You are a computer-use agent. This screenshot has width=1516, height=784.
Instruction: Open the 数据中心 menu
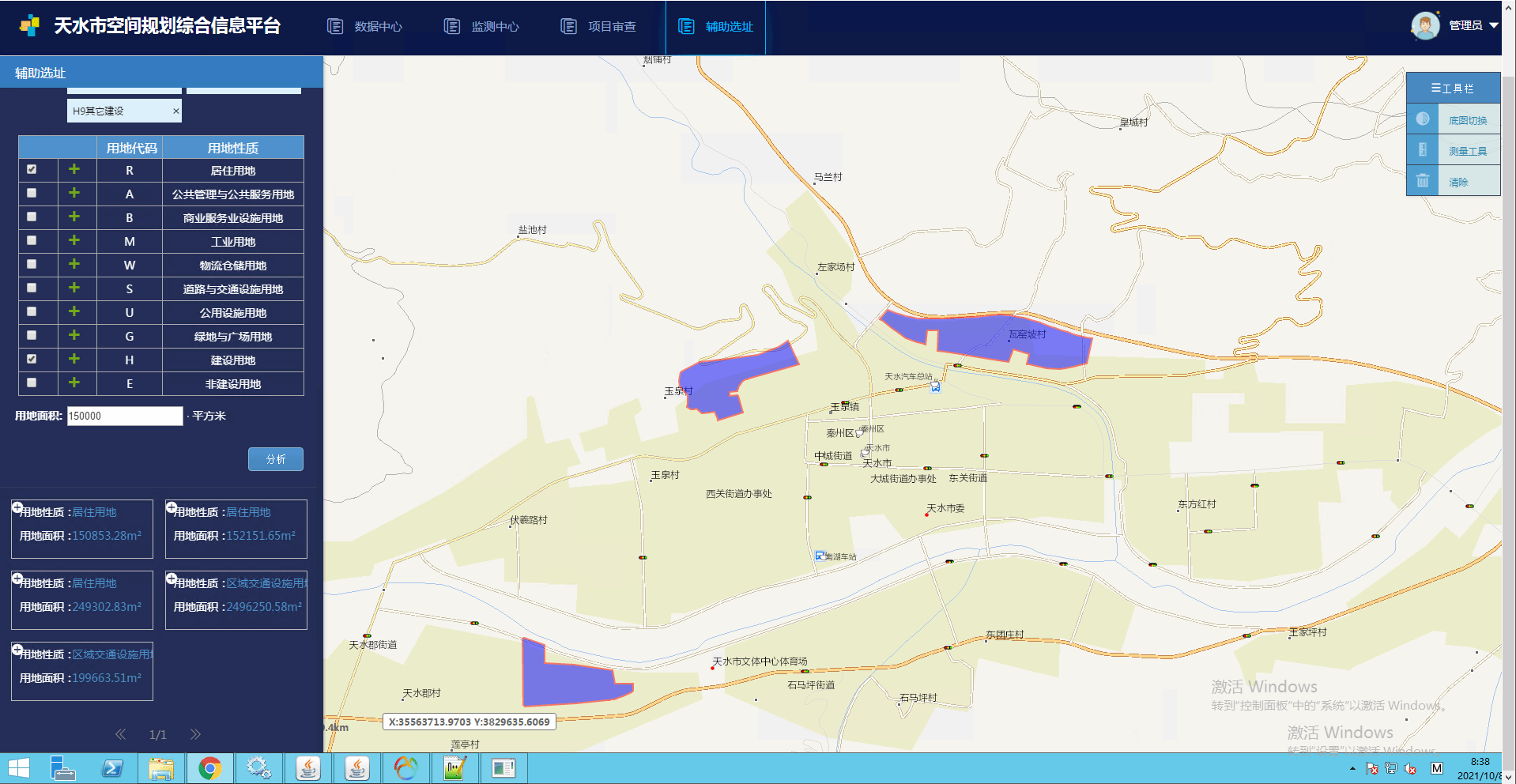pos(364,27)
